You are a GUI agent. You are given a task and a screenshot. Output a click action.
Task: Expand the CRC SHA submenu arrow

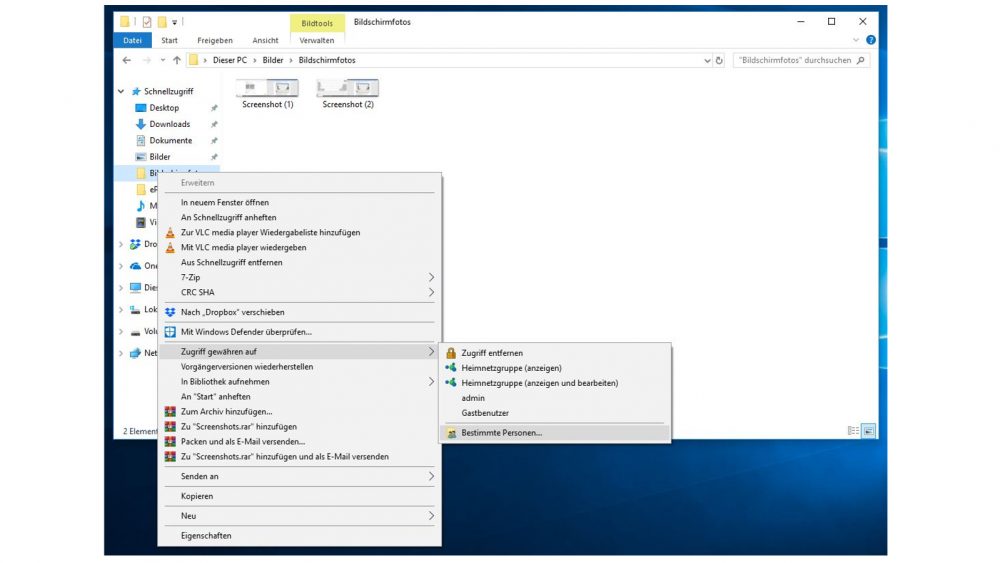pos(431,293)
